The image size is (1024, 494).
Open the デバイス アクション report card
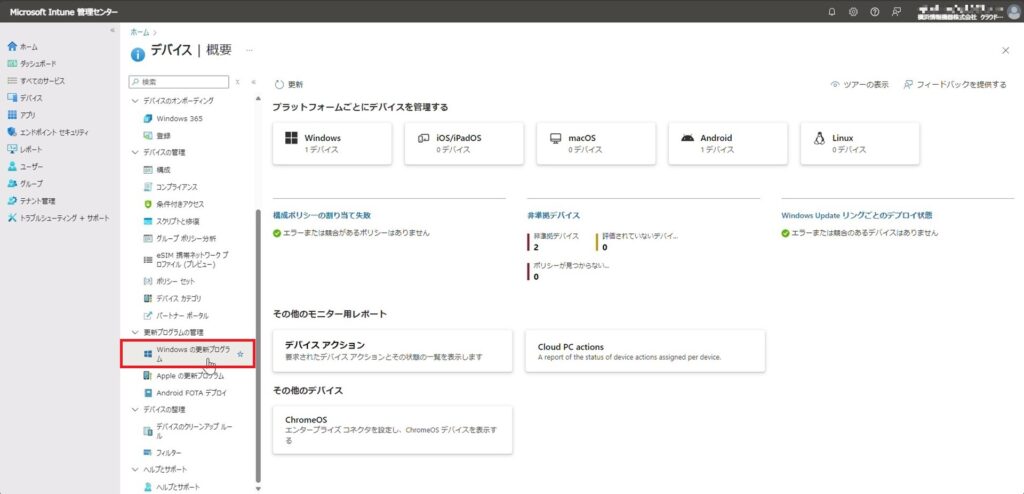(392, 351)
